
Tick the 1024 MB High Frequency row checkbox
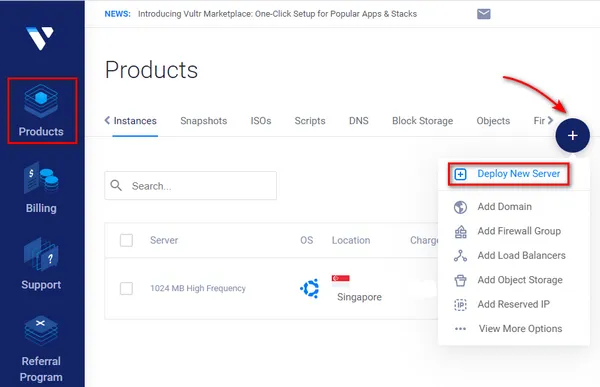point(126,288)
